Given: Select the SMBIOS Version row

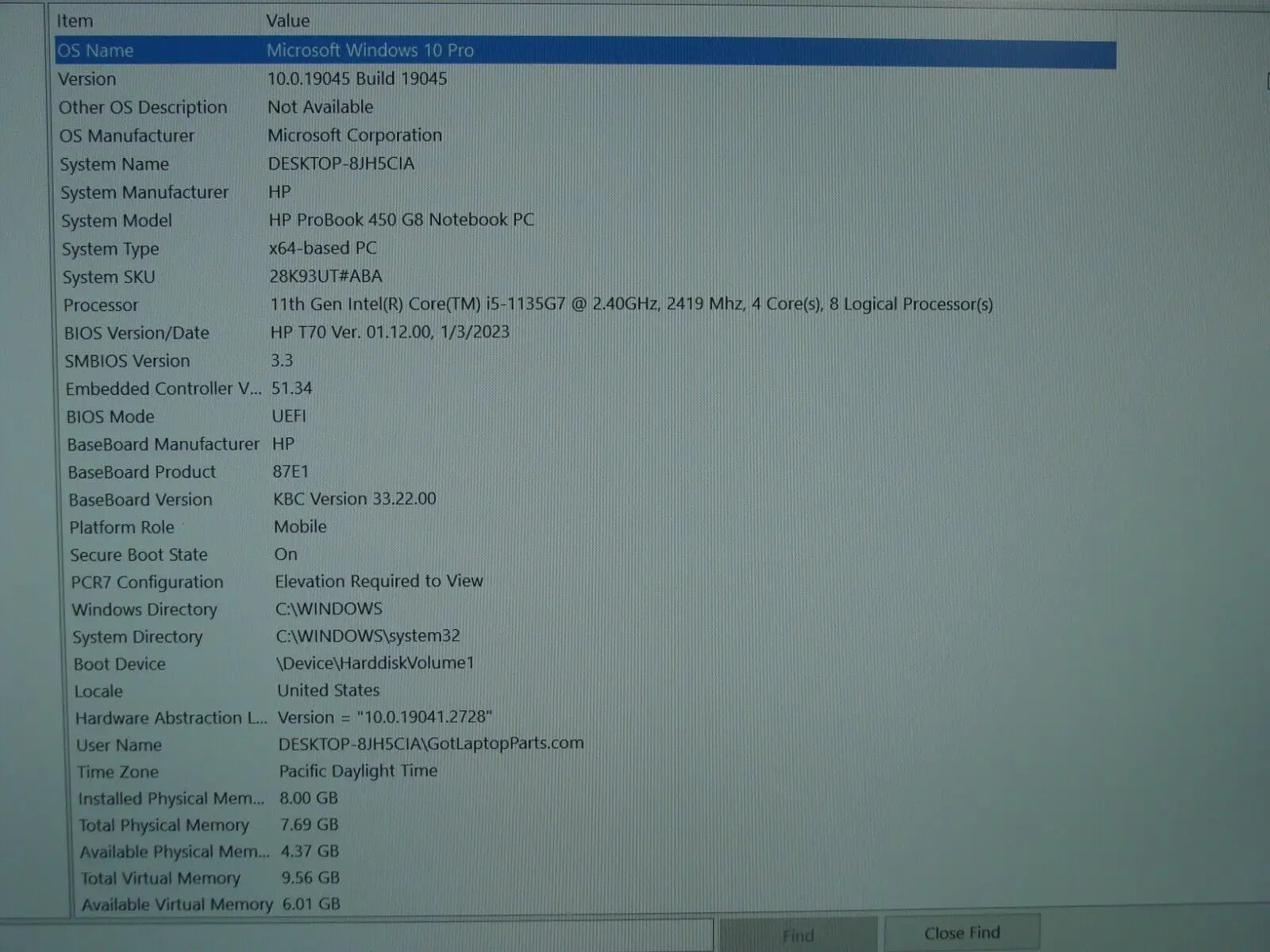Looking at the screenshot, I should (128, 361).
